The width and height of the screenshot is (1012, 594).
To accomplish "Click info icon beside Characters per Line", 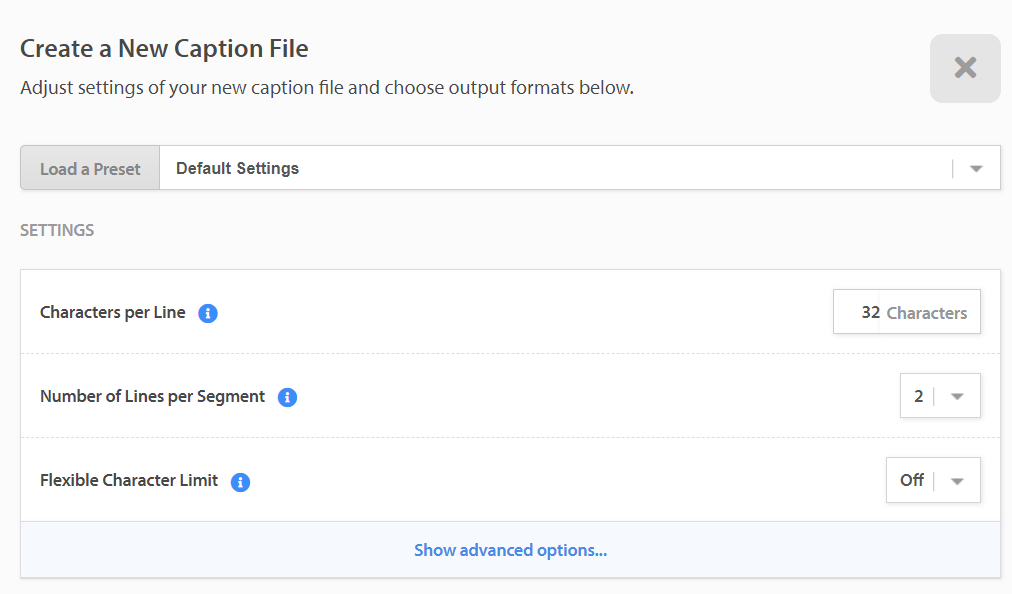I will [x=208, y=313].
